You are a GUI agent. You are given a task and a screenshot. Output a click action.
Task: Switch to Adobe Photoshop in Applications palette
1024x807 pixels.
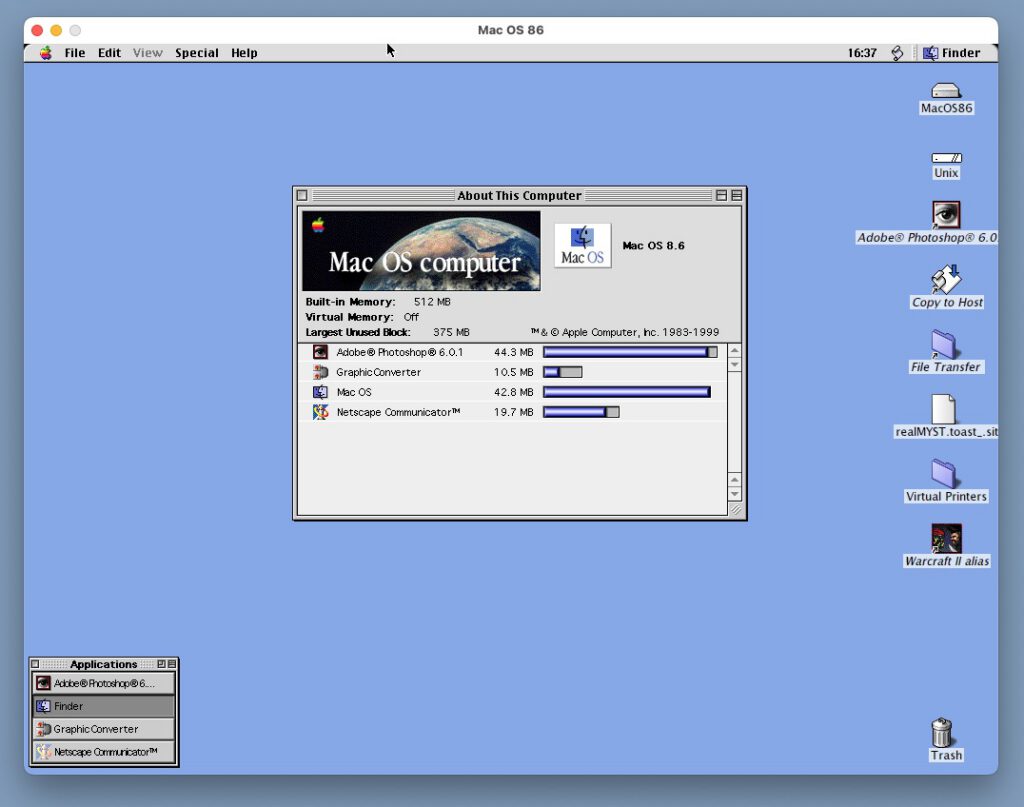[x=103, y=683]
